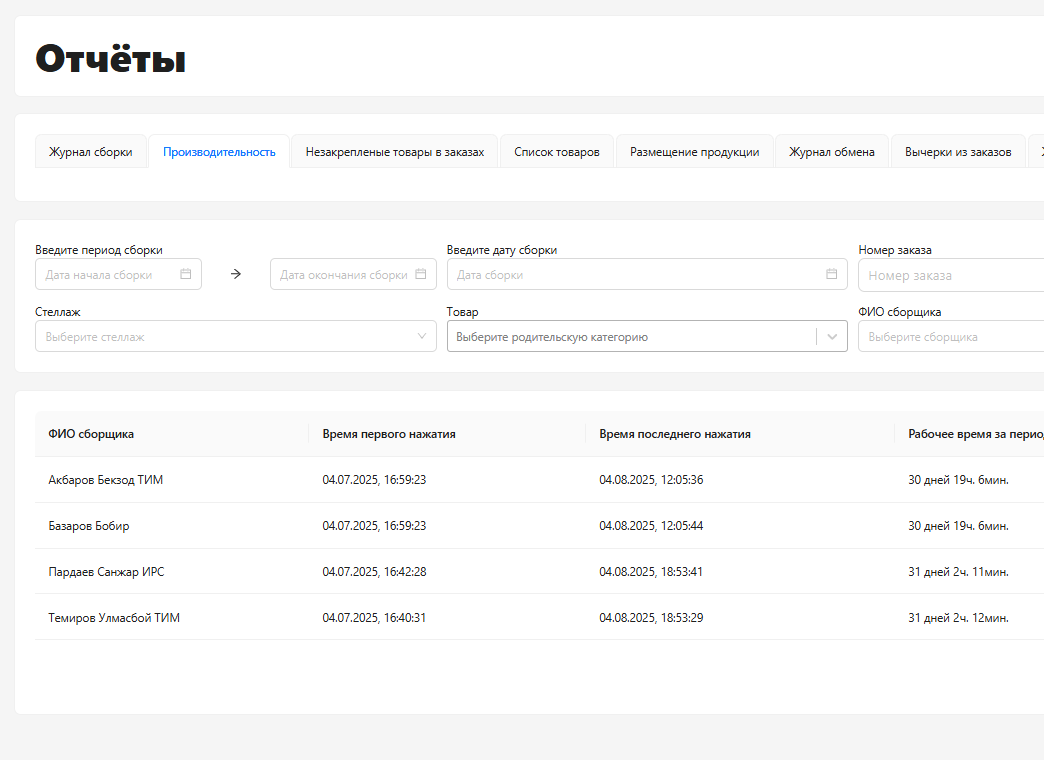Click the Время первого нажатия column header

(x=389, y=434)
